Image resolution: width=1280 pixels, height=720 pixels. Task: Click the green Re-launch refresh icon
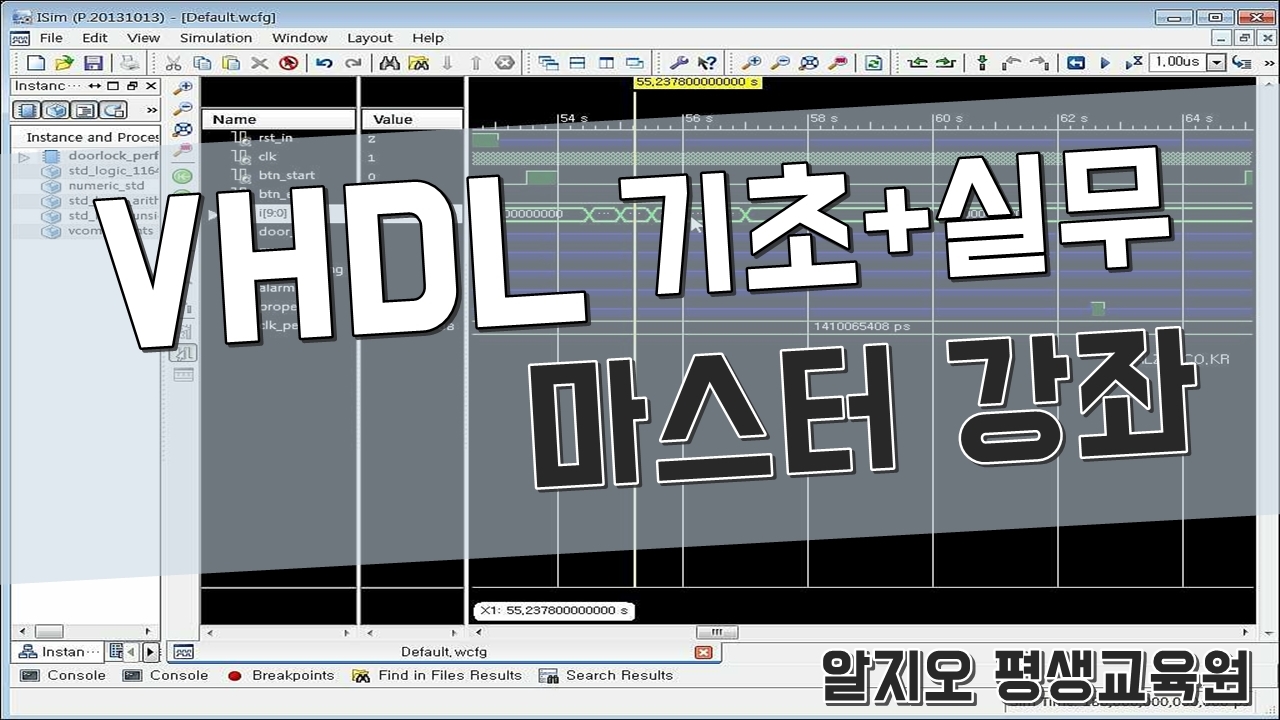(x=874, y=62)
